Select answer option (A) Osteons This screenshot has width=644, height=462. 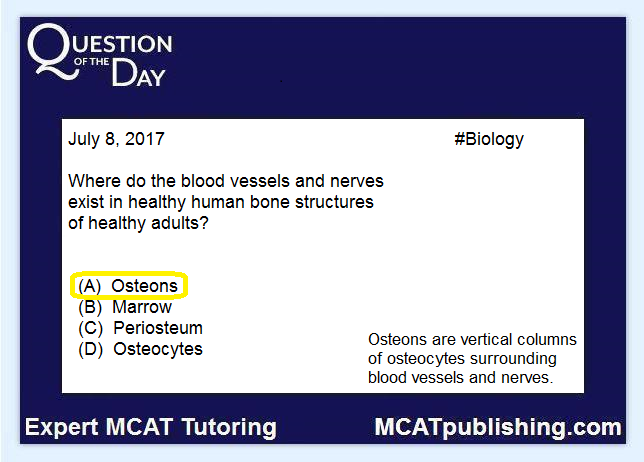click(128, 286)
